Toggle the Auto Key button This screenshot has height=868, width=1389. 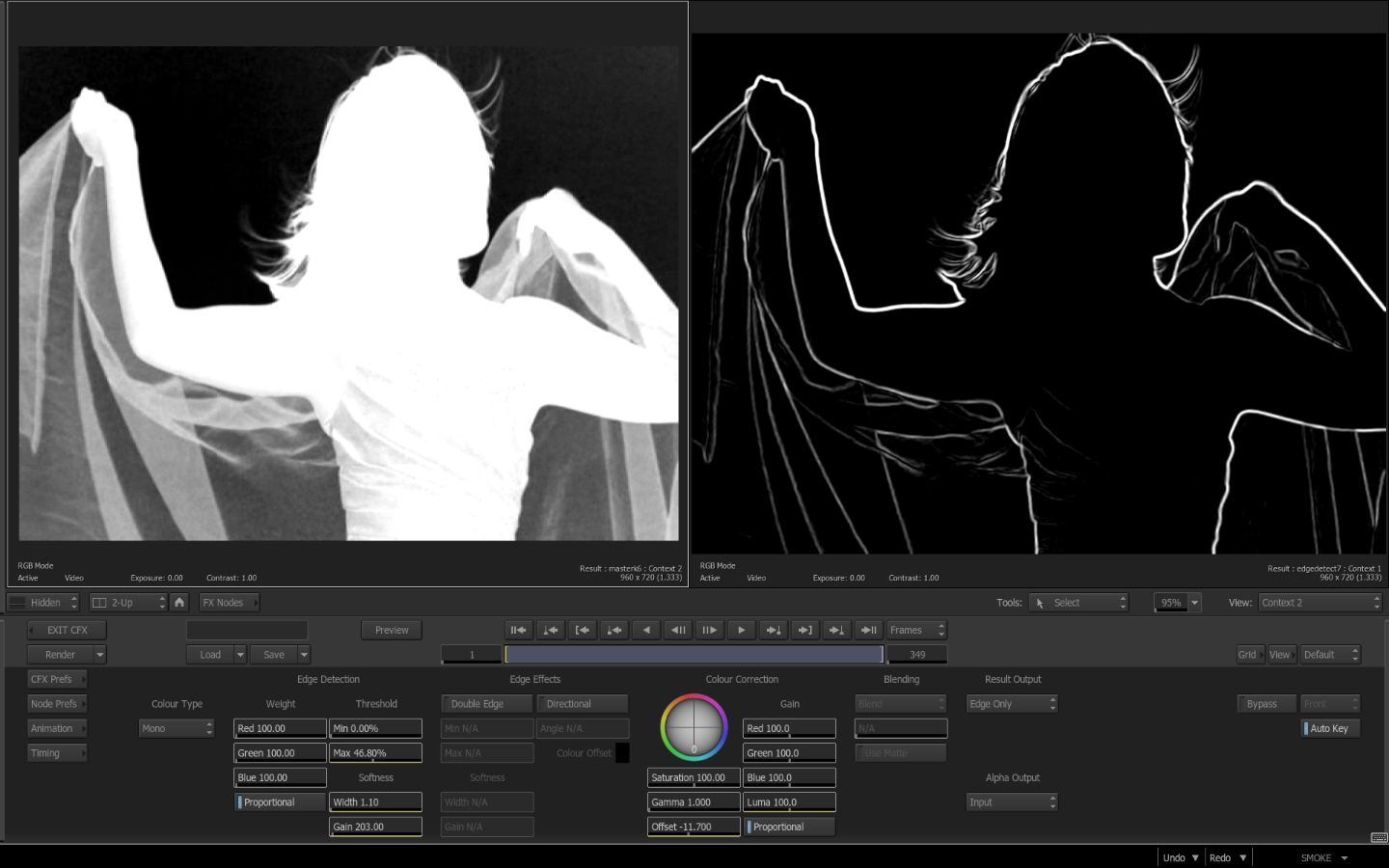pos(1330,728)
